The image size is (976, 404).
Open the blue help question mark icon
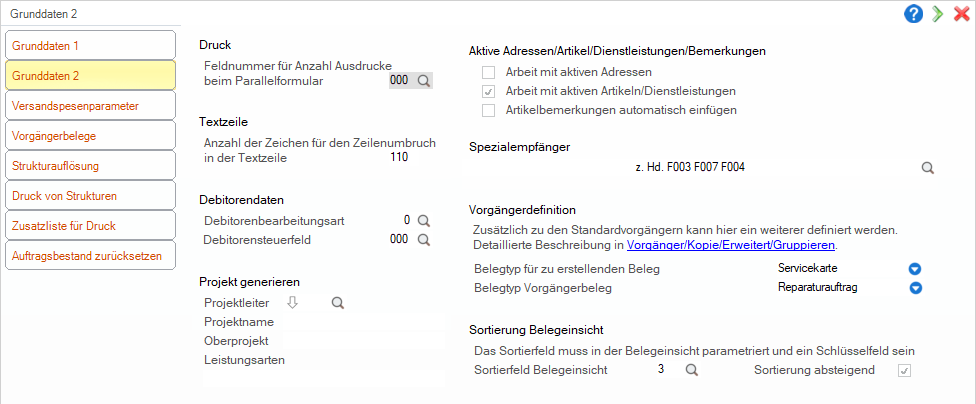pos(913,14)
